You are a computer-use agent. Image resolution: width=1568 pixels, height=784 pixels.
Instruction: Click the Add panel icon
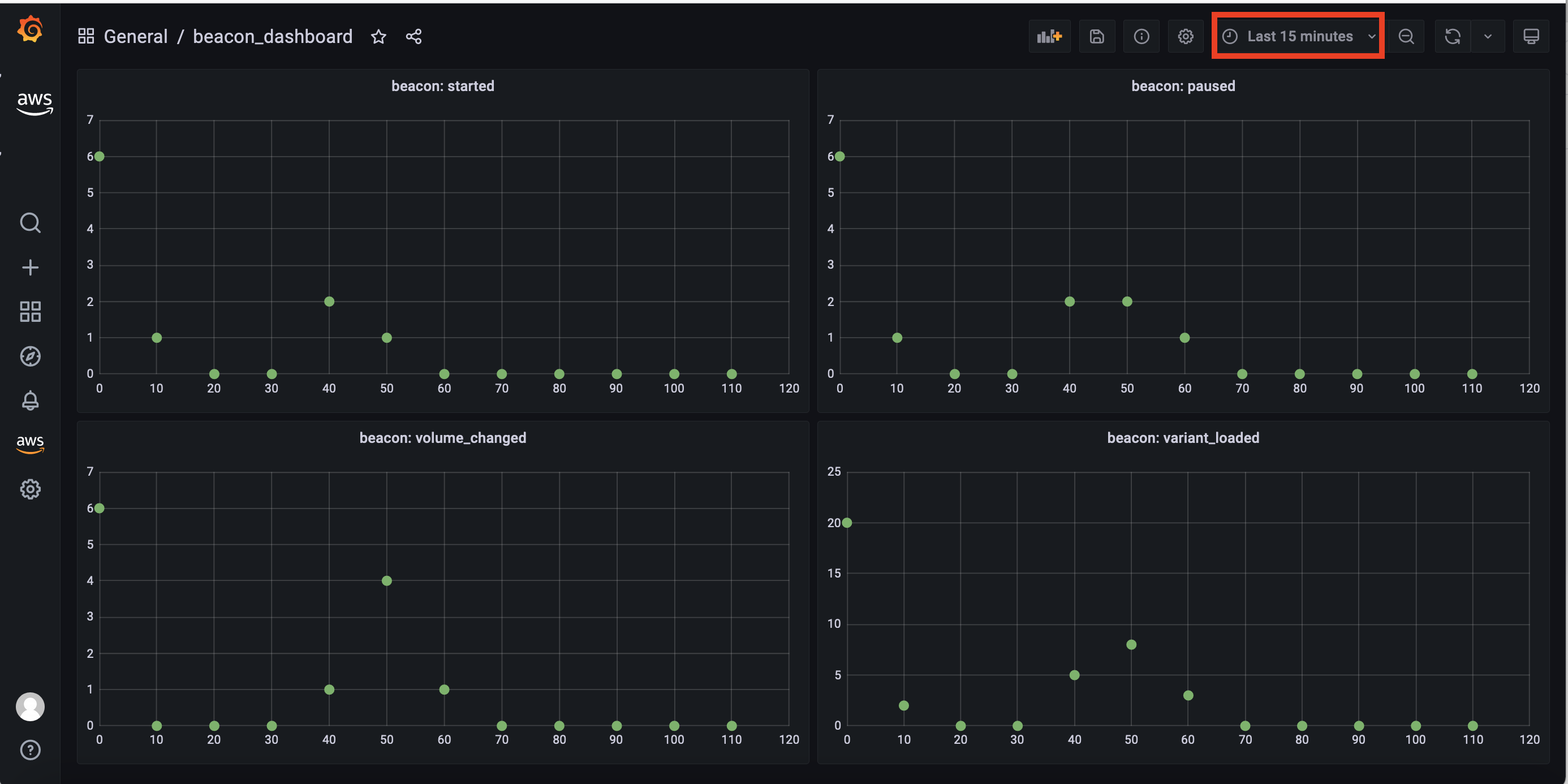coord(1049,37)
